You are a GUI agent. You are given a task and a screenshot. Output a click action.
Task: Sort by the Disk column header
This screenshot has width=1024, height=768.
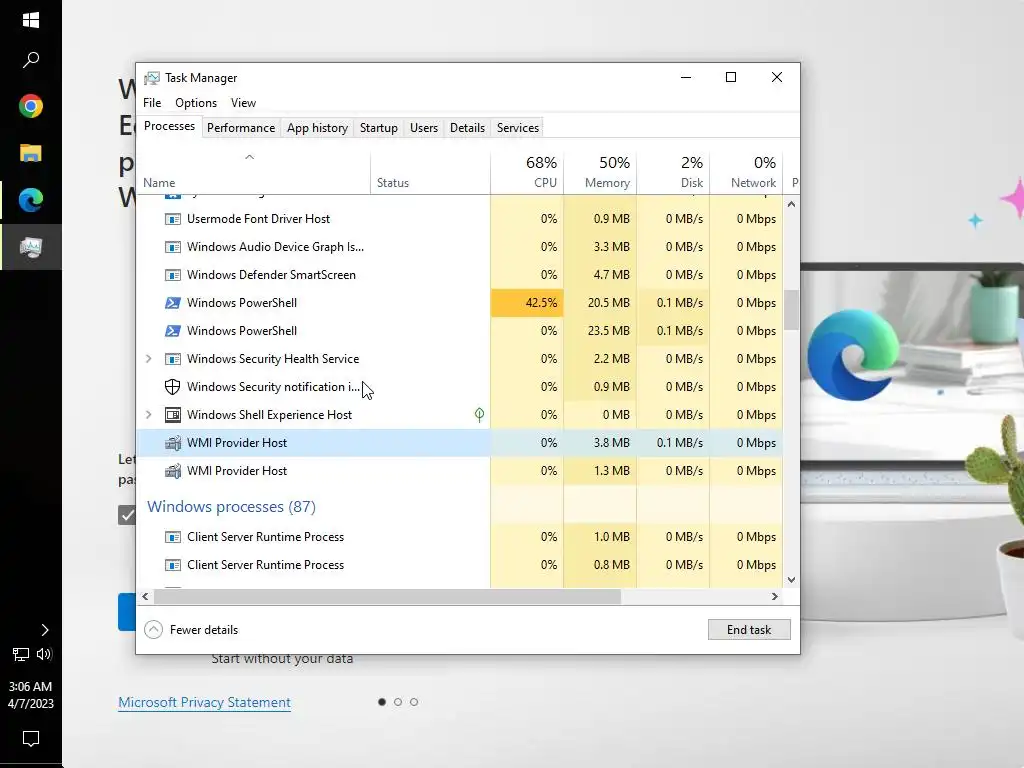click(x=673, y=173)
